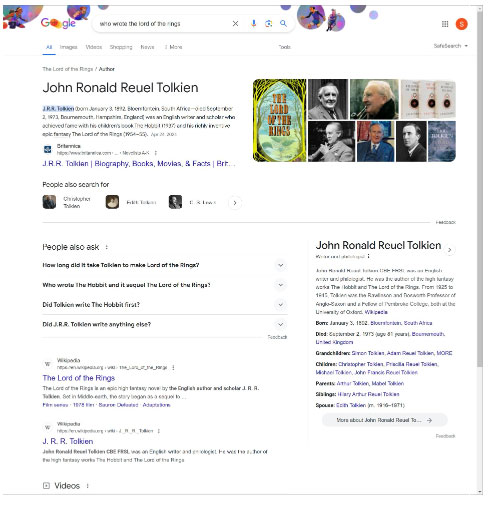488x506 pixels.
Task: Switch to the Images tab
Action: pyautogui.click(x=68, y=47)
